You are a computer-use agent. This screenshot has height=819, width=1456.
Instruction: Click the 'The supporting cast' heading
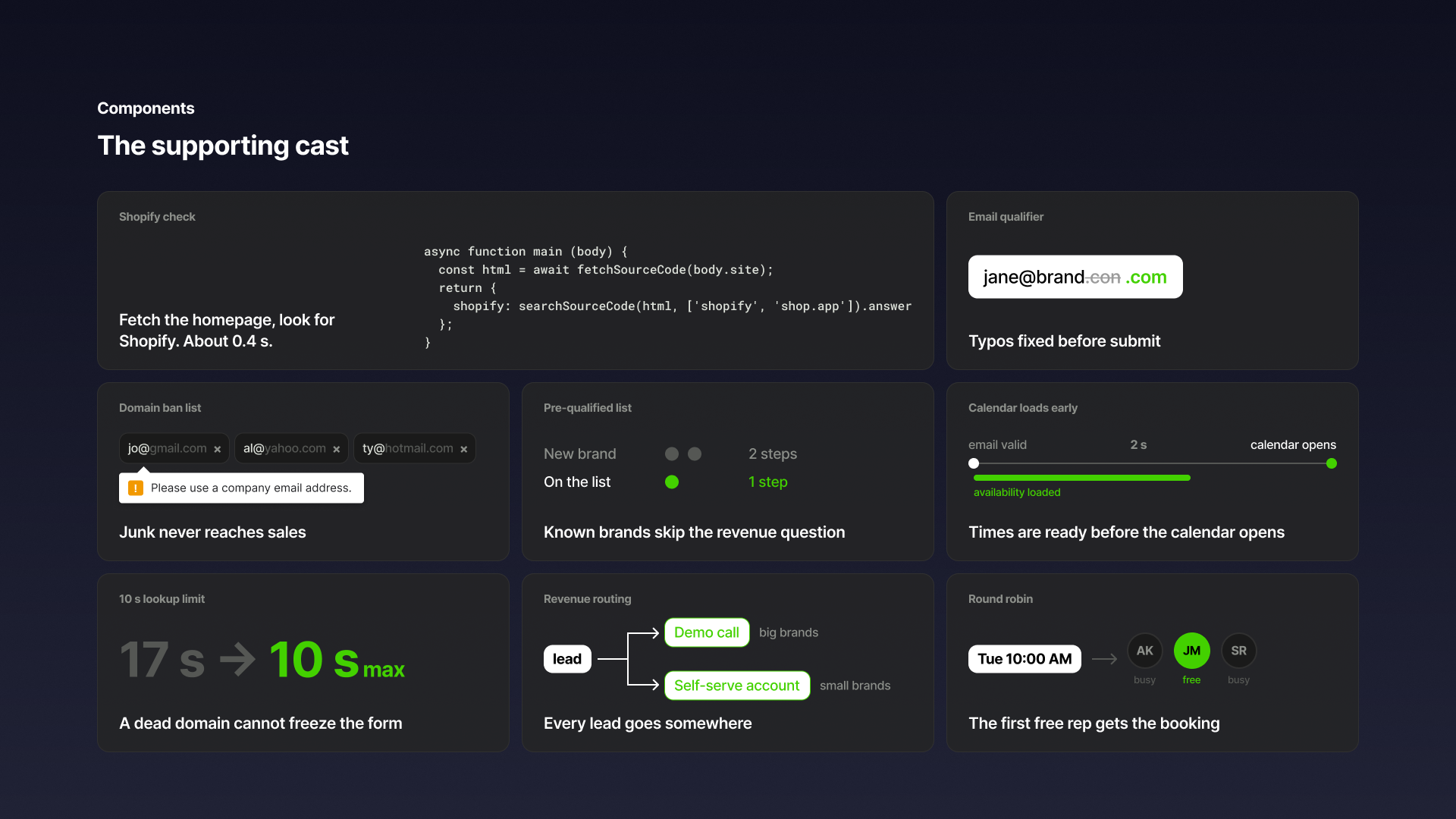(x=223, y=146)
